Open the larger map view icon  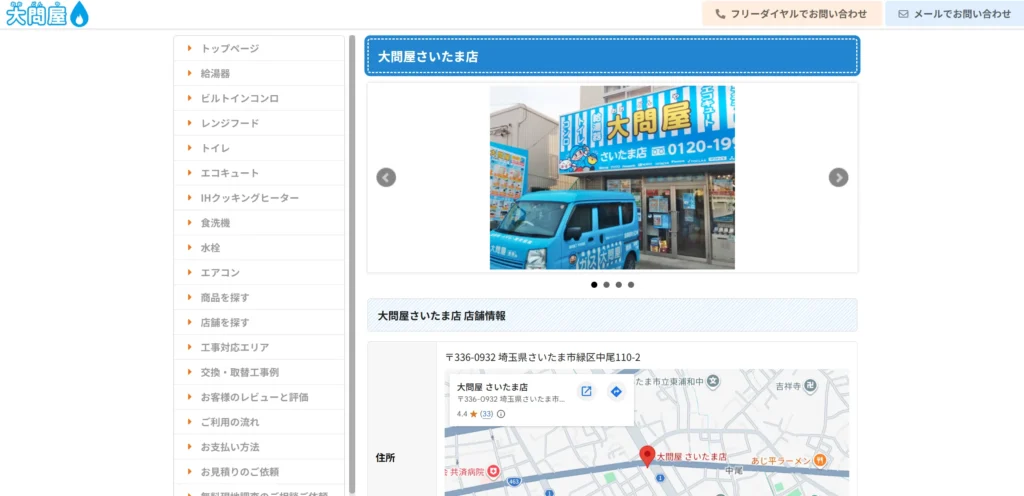587,391
